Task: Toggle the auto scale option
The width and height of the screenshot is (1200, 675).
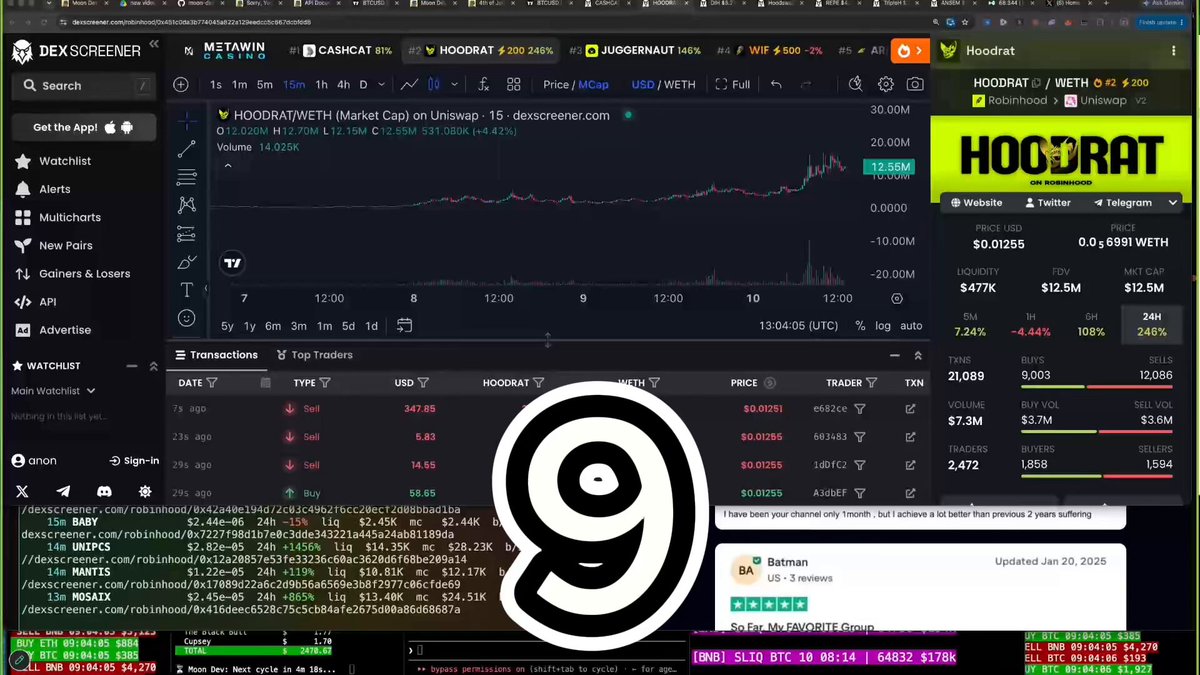Action: (x=911, y=326)
